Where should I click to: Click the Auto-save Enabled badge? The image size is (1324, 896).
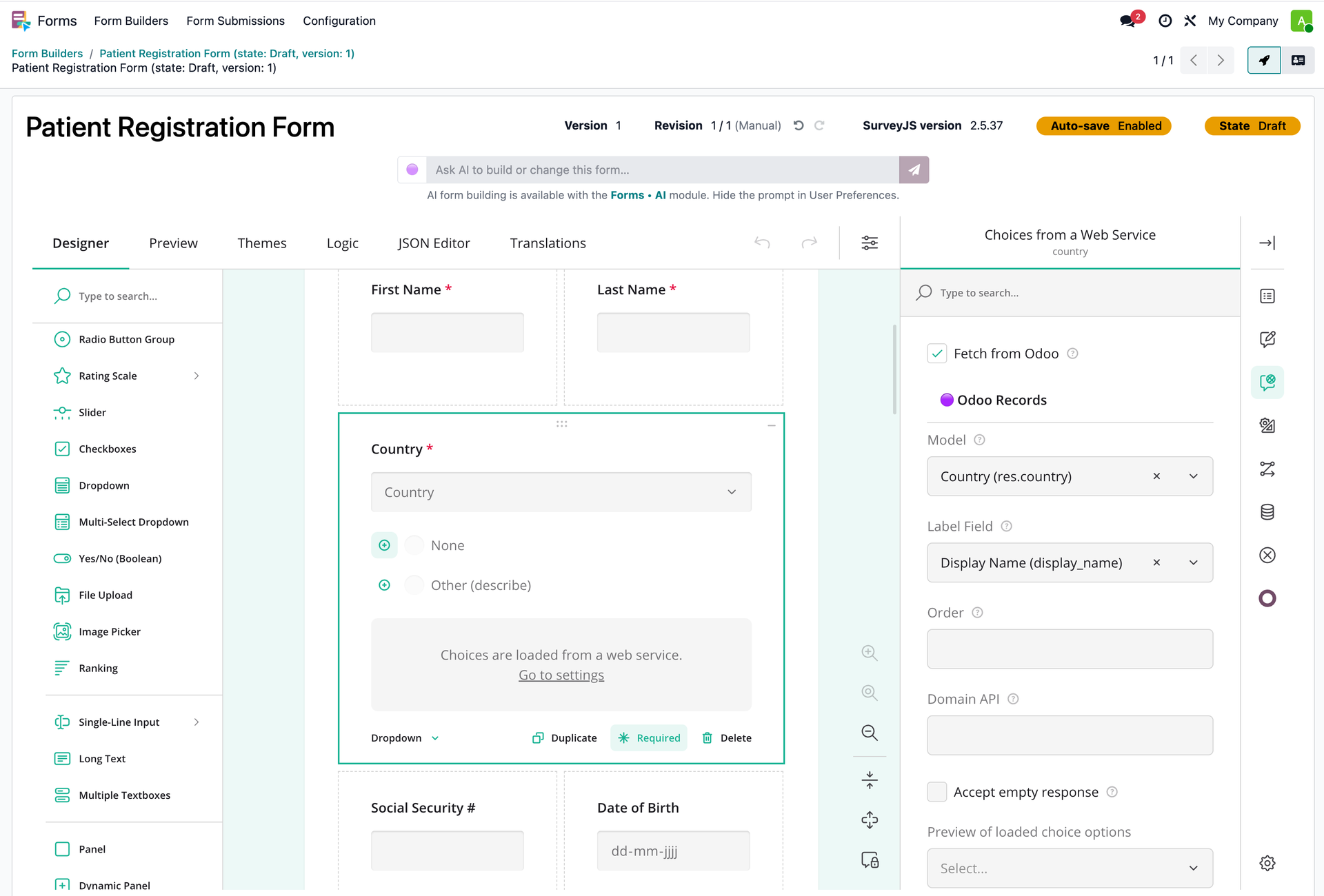click(x=1103, y=125)
